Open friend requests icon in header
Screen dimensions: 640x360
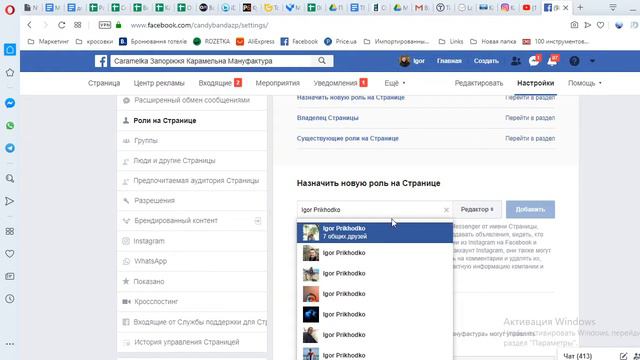516,61
